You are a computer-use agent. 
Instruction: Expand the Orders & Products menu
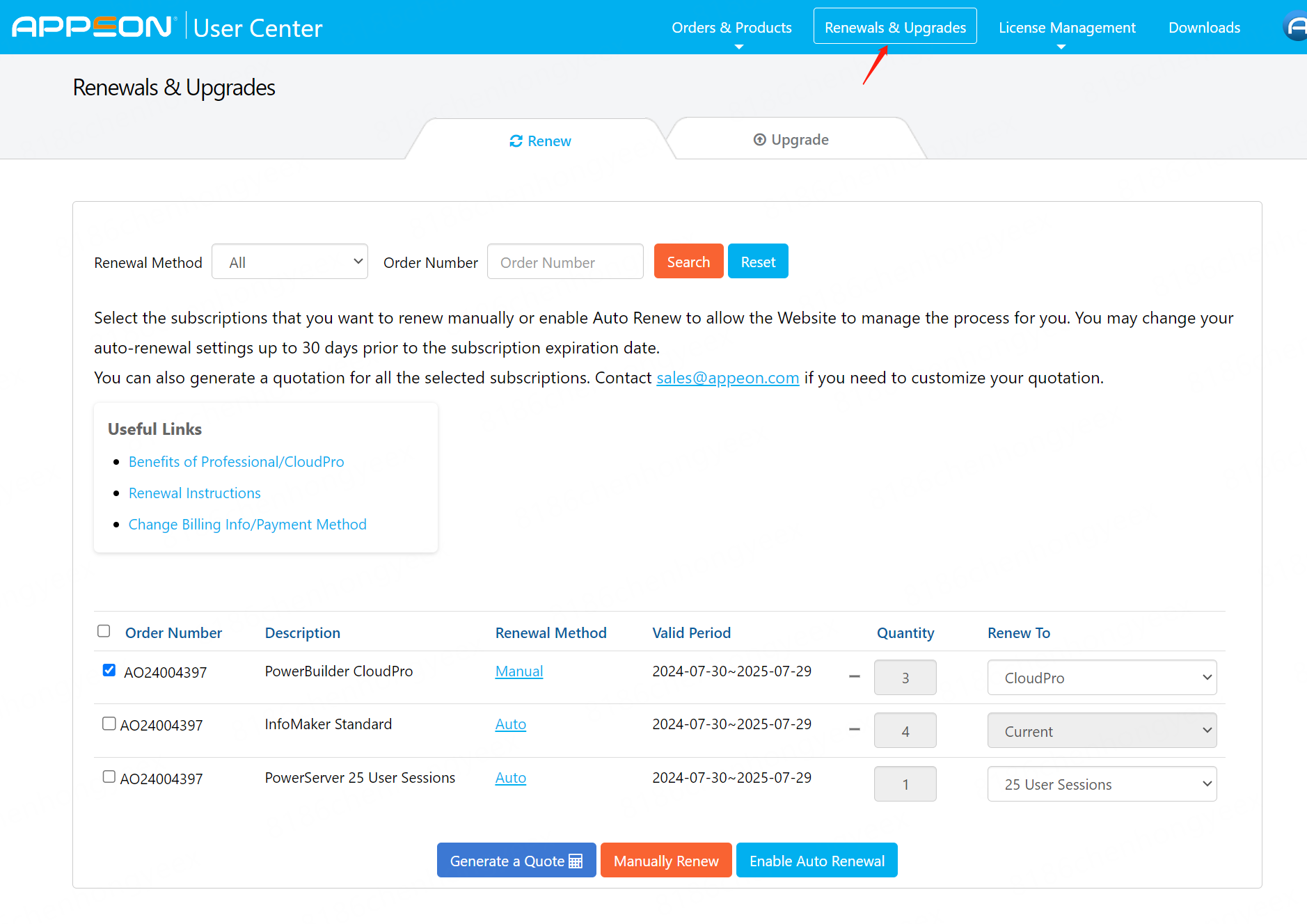tap(731, 28)
